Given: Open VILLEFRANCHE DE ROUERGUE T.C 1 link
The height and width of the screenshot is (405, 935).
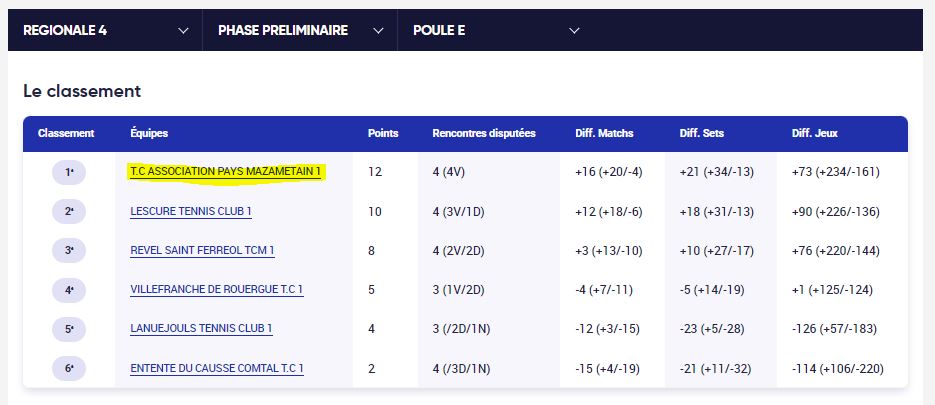Looking at the screenshot, I should point(216,290).
